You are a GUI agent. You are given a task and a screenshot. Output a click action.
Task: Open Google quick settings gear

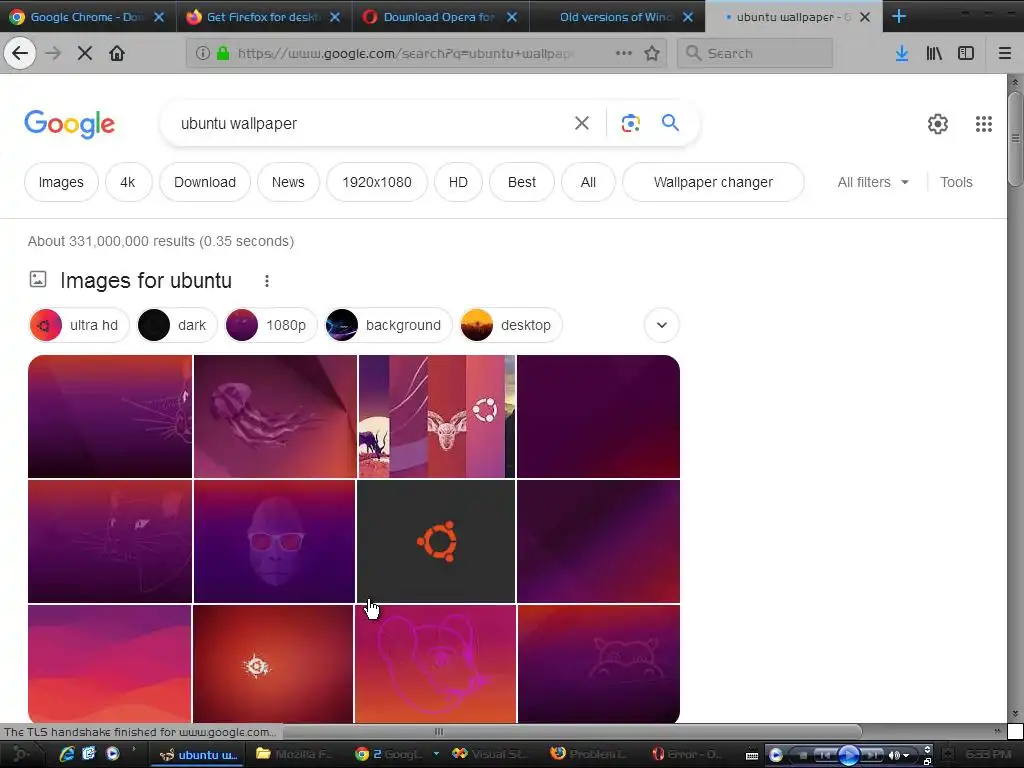pyautogui.click(x=938, y=123)
